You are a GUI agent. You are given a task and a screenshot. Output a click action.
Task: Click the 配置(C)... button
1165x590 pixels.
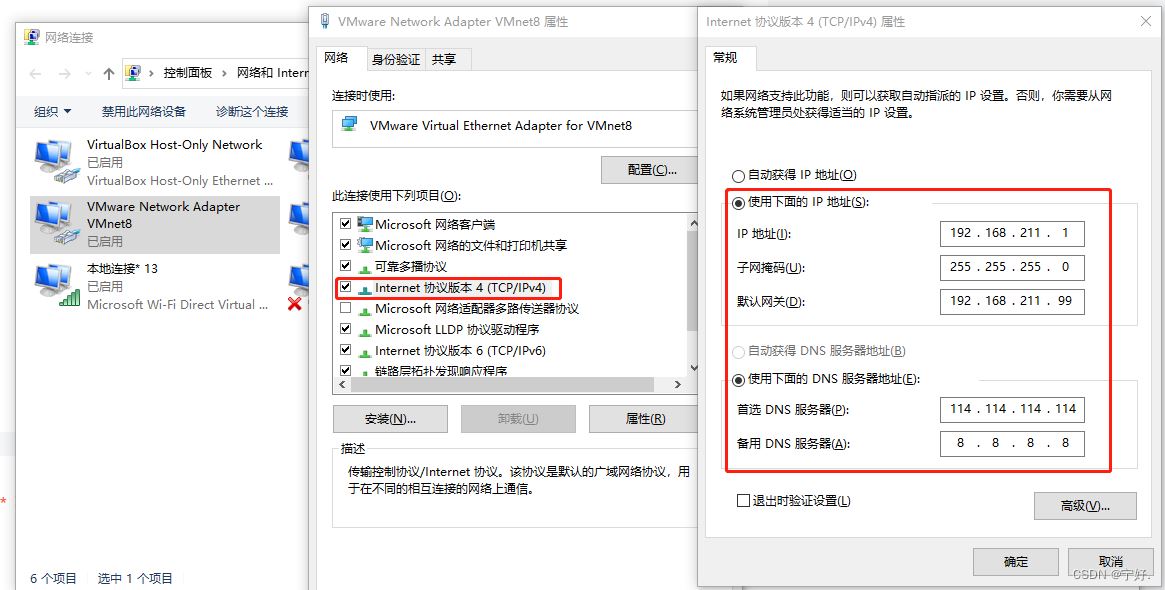coord(652,170)
